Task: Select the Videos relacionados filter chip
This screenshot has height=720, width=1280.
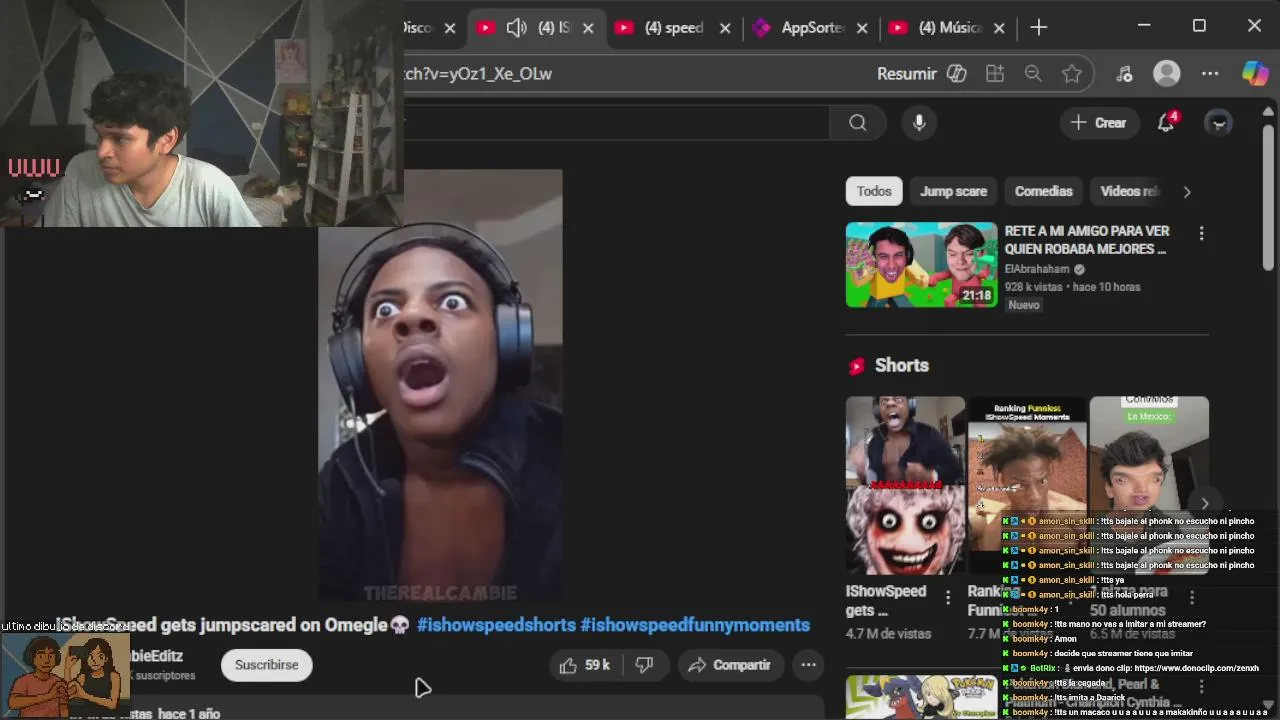Action: tap(1129, 191)
